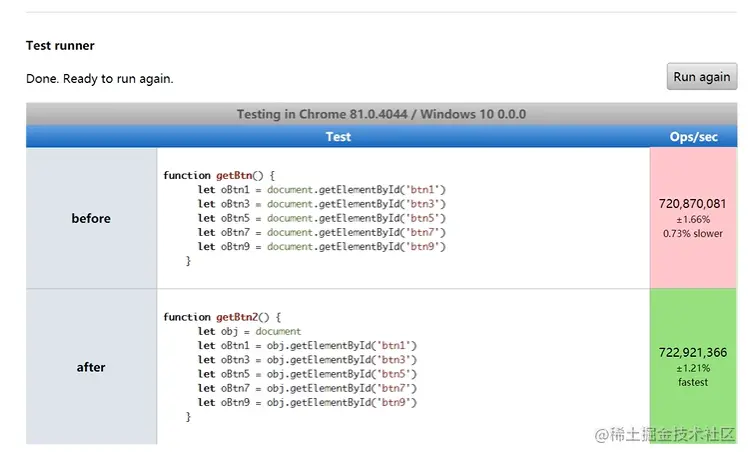Image resolution: width=750 pixels, height=458 pixels.
Task: Click the 722,921,366 ops result
Action: 693,352
